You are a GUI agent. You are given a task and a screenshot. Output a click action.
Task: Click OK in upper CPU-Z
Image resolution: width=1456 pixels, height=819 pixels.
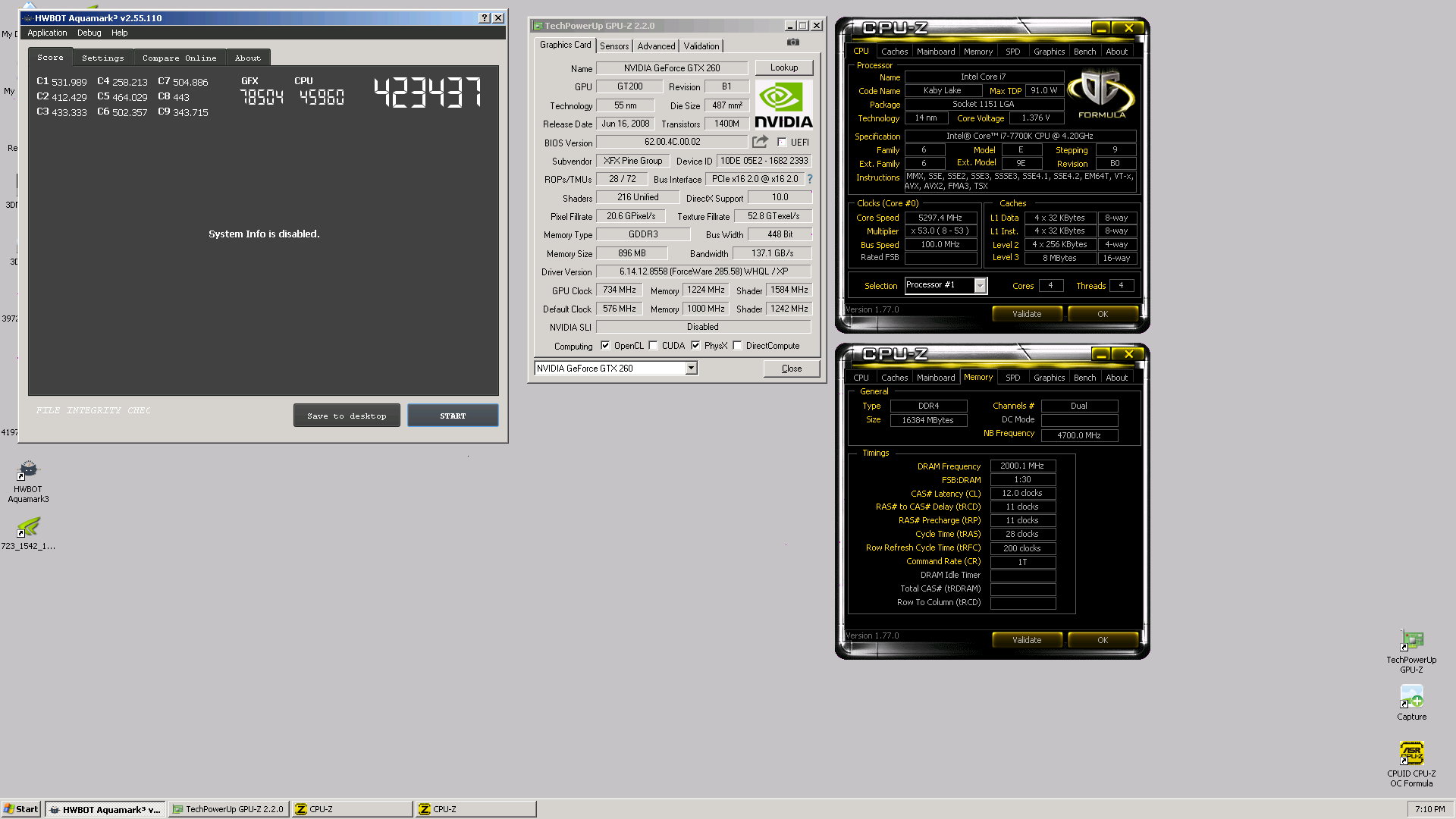tap(1103, 314)
